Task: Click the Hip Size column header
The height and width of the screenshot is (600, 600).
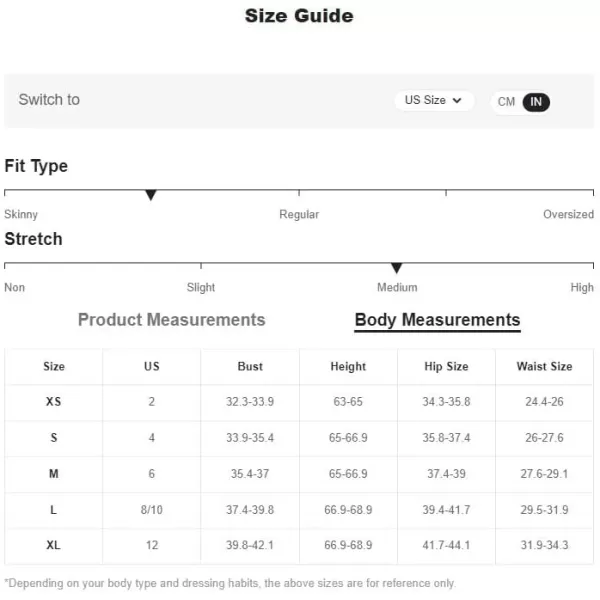Action: tap(446, 366)
